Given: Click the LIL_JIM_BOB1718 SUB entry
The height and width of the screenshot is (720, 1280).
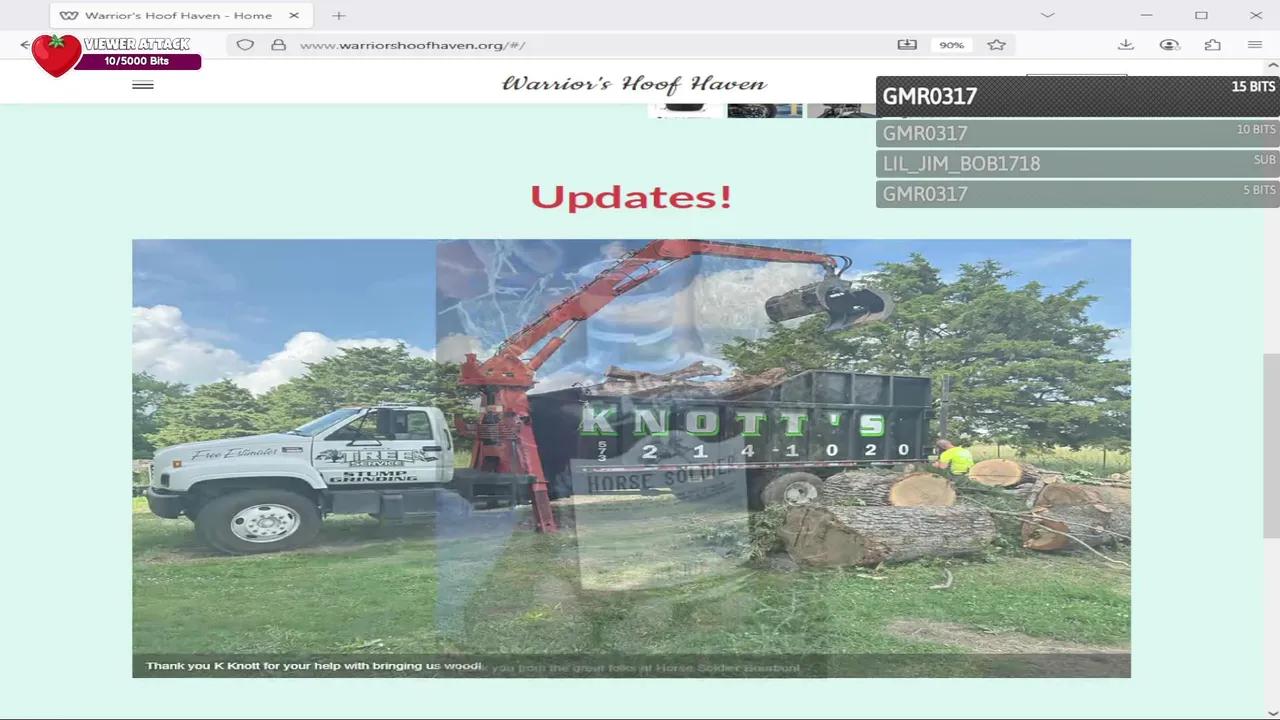Looking at the screenshot, I should click(x=1078, y=163).
